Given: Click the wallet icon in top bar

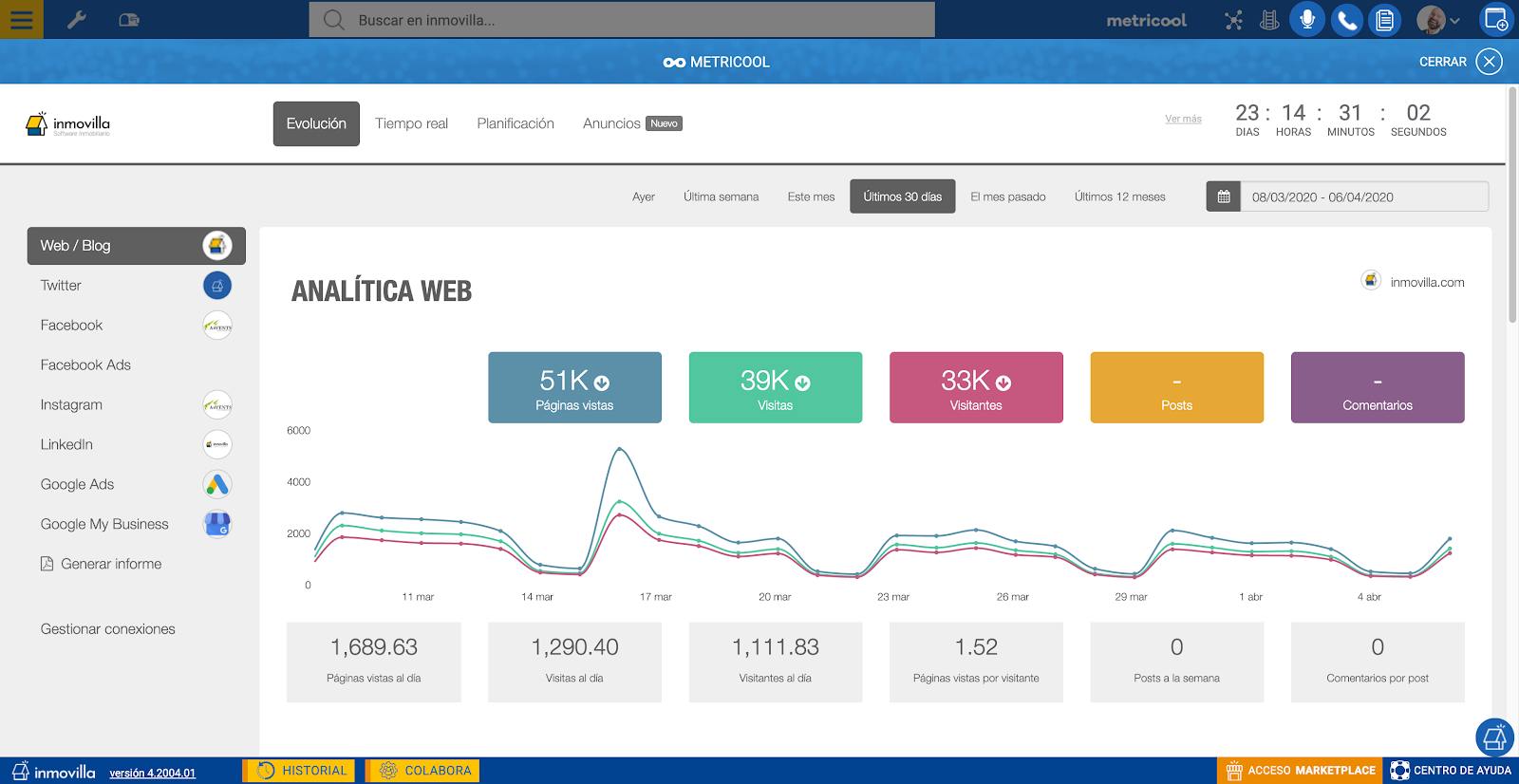Looking at the screenshot, I should (129, 20).
